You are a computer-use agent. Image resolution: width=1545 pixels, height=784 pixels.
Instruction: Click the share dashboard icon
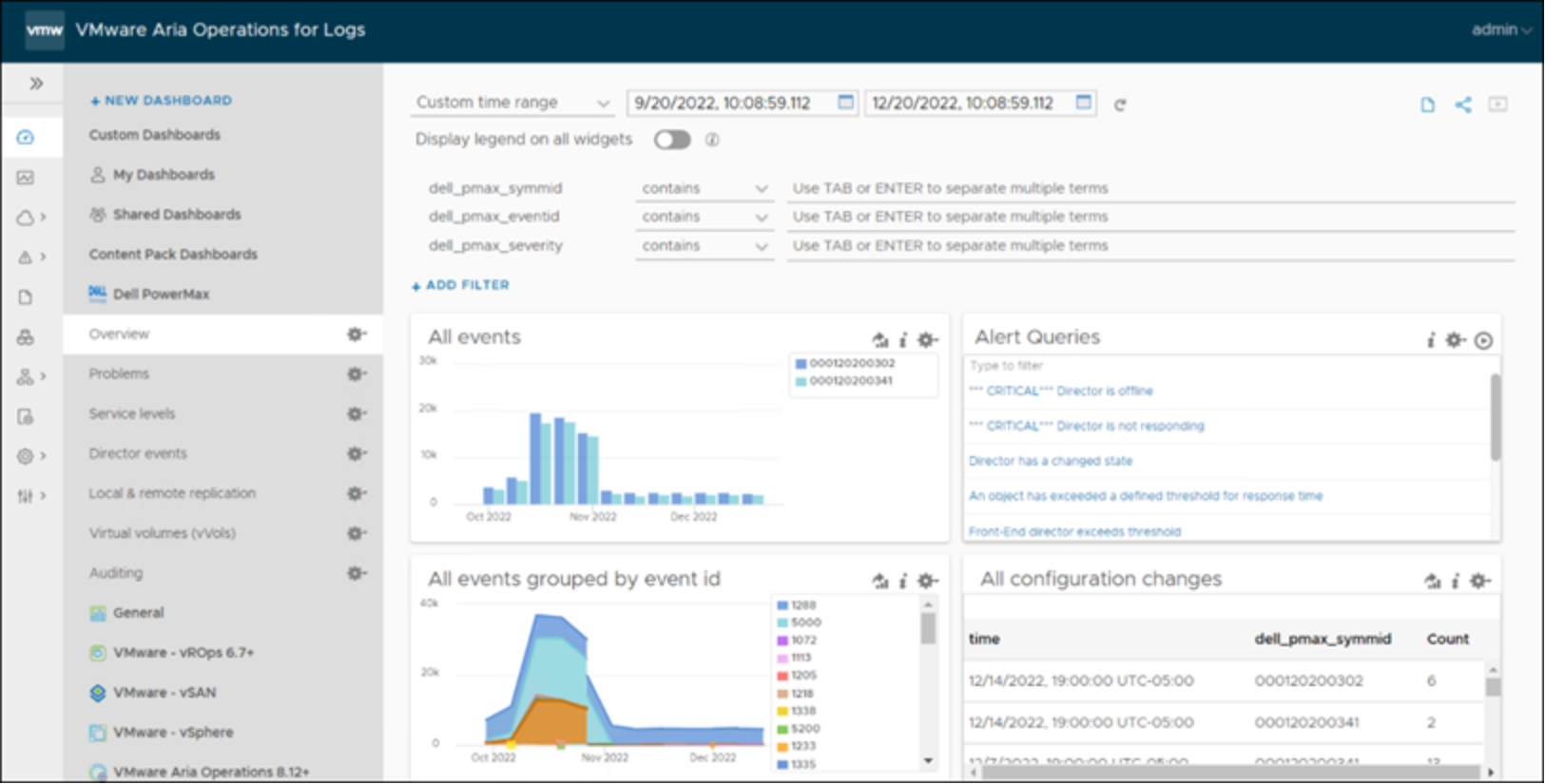point(1463,105)
